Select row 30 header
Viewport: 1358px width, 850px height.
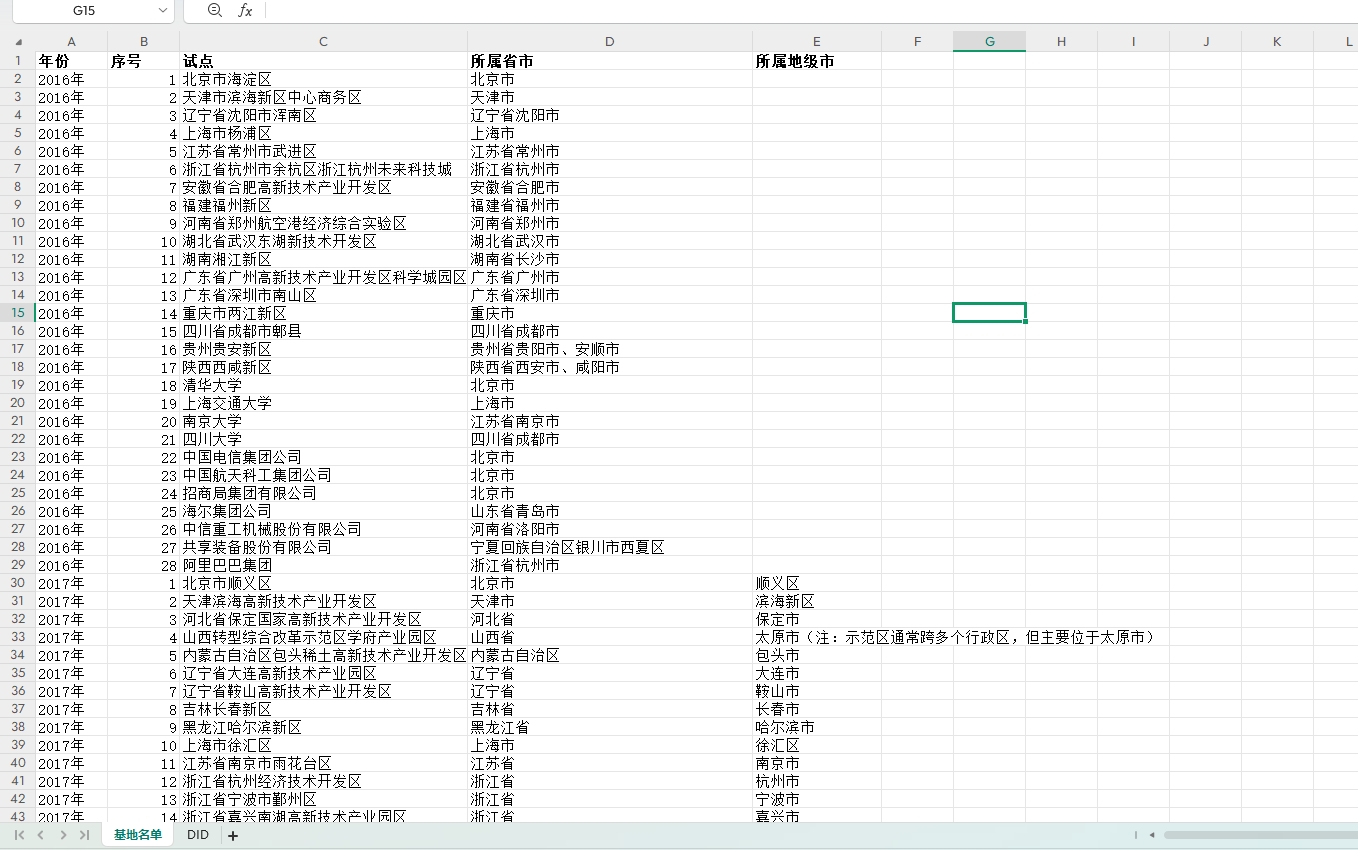[18, 583]
